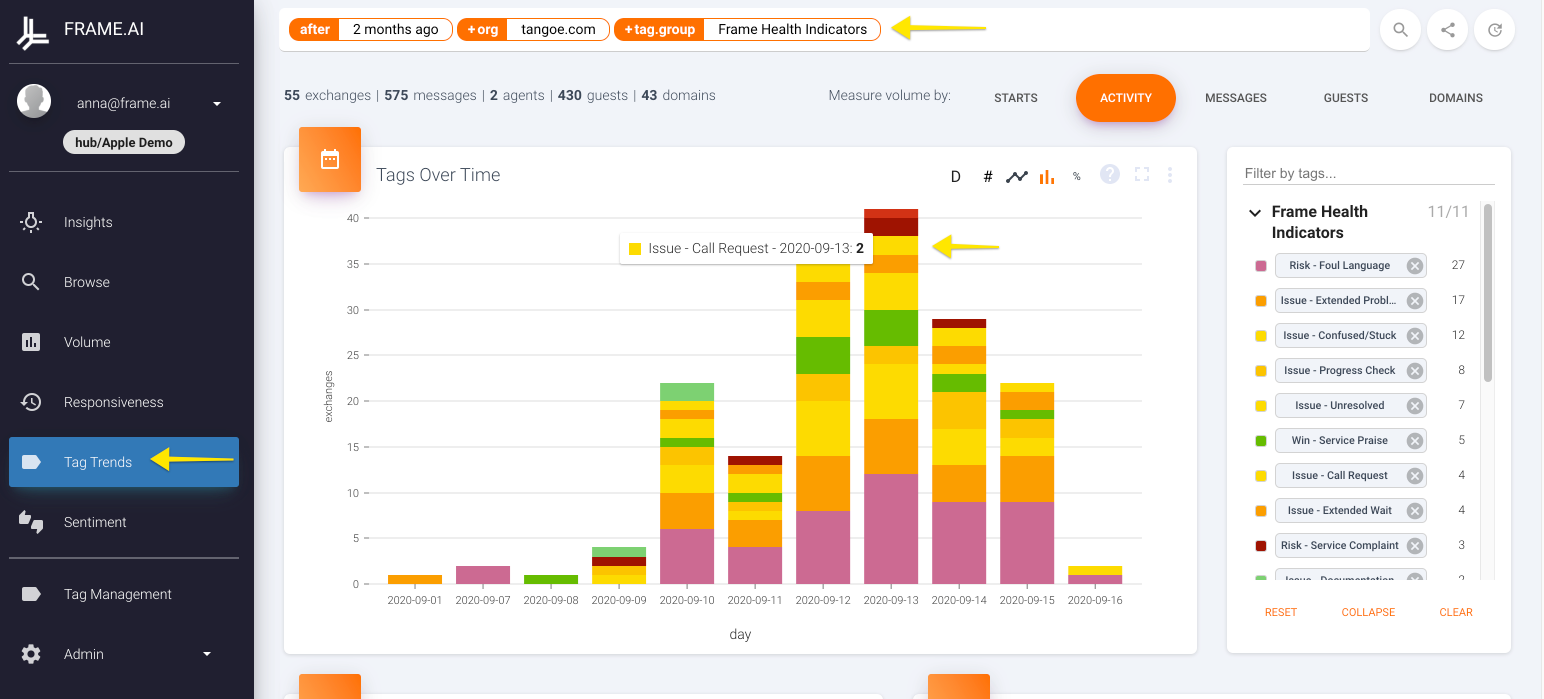Expand the Admin submenu arrow

(207, 654)
